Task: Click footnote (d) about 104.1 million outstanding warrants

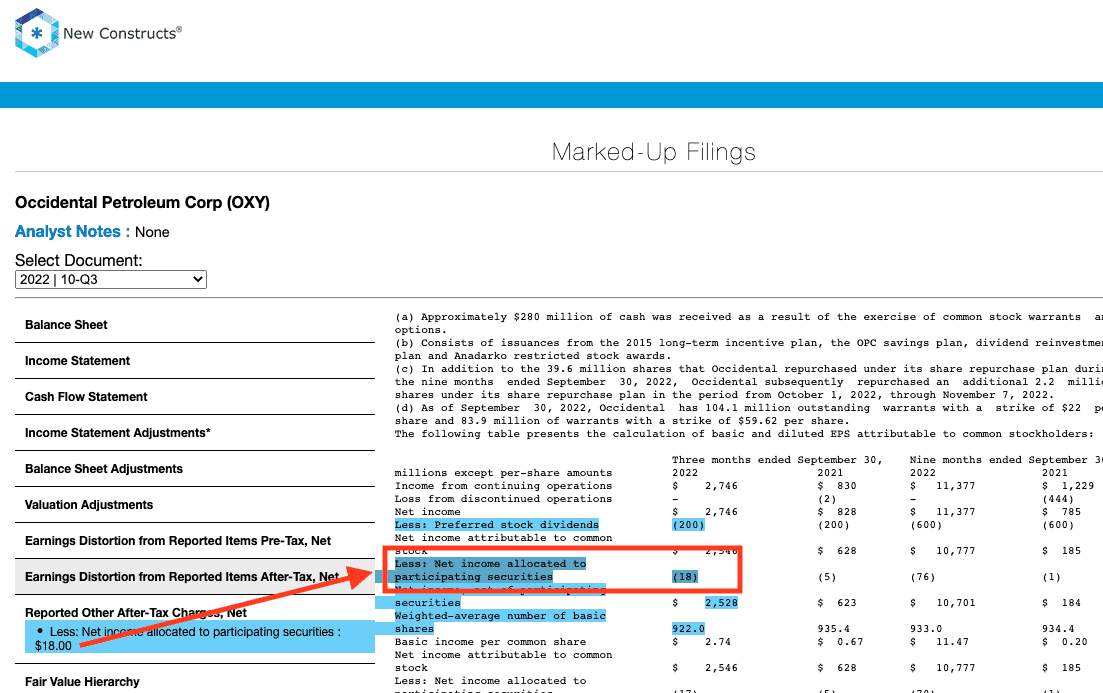Action: pyautogui.click(x=748, y=414)
